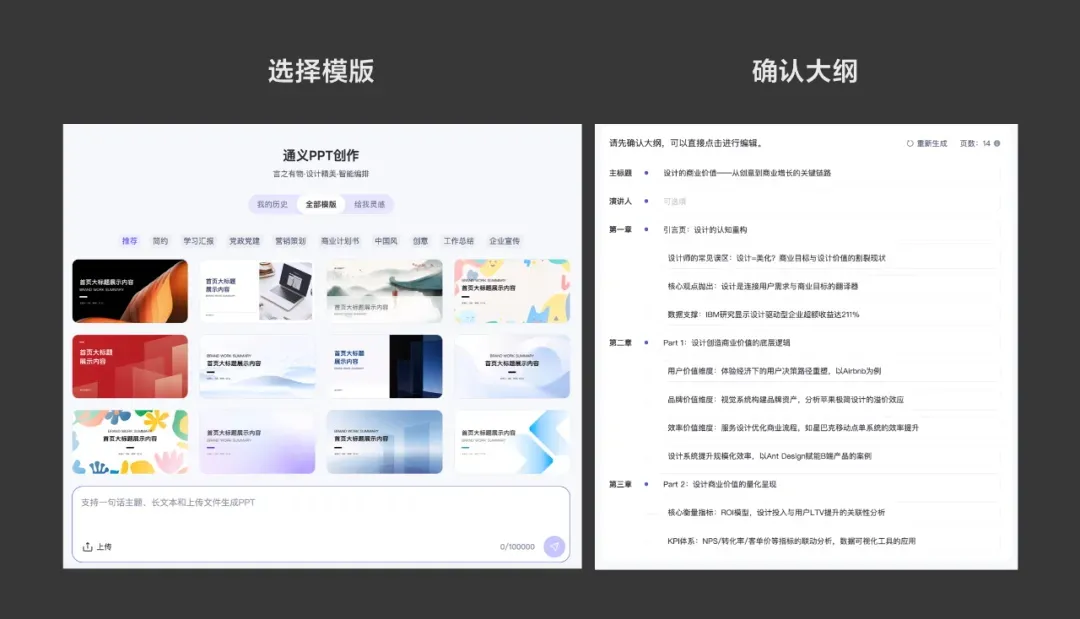Click the 上传 upload icon
The width and height of the screenshot is (1080, 619).
[85, 547]
